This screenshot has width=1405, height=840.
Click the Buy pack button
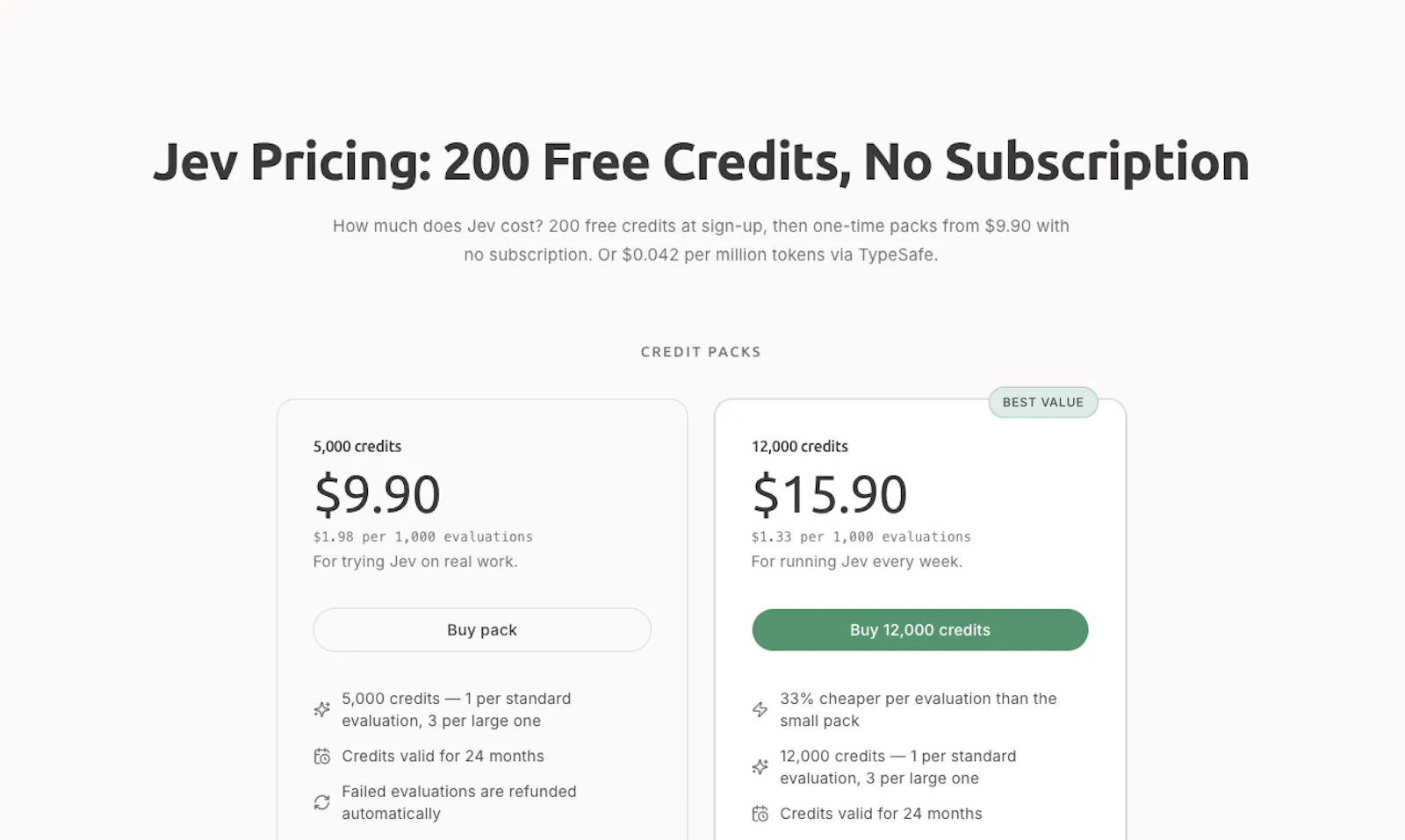(x=482, y=630)
